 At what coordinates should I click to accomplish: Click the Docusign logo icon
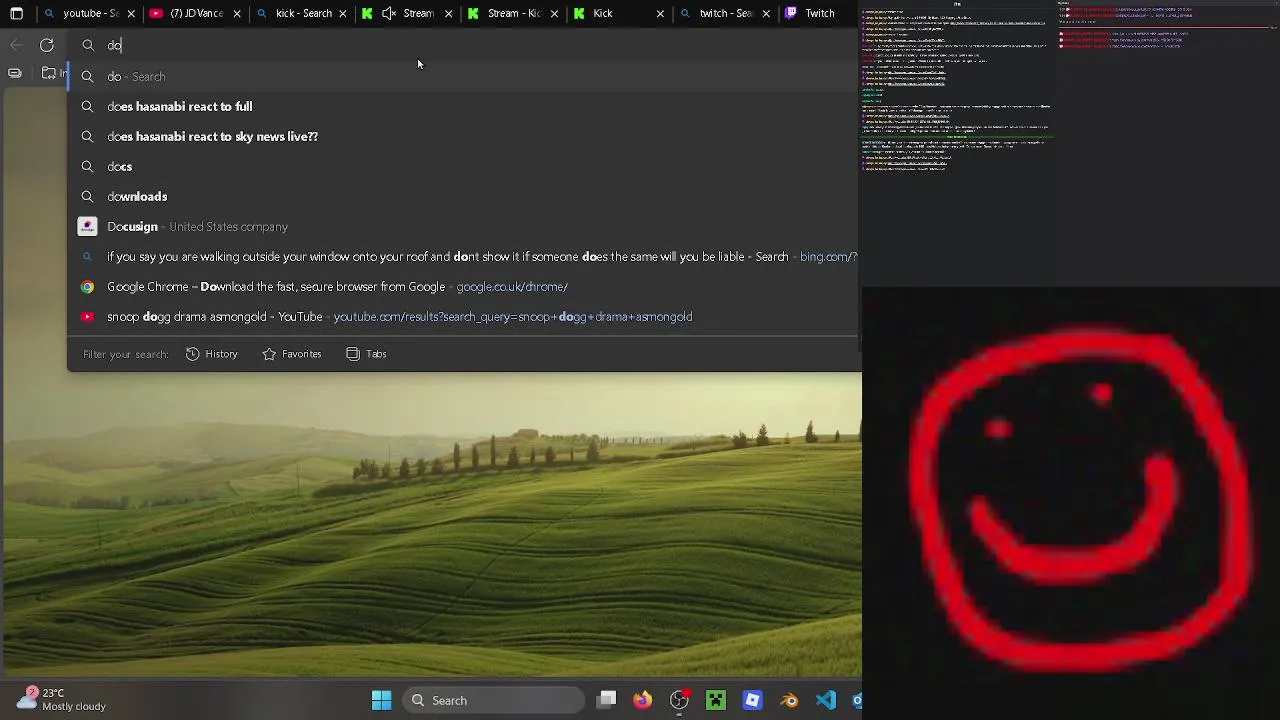(88, 227)
